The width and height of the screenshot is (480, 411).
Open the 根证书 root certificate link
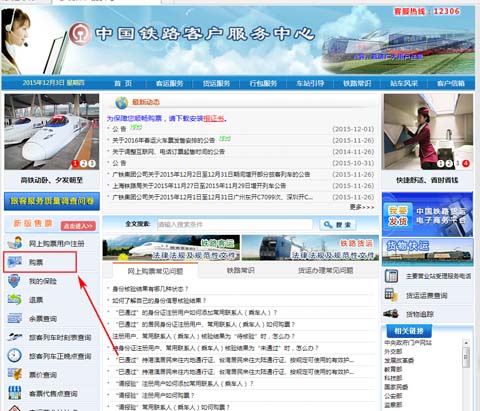coord(214,118)
